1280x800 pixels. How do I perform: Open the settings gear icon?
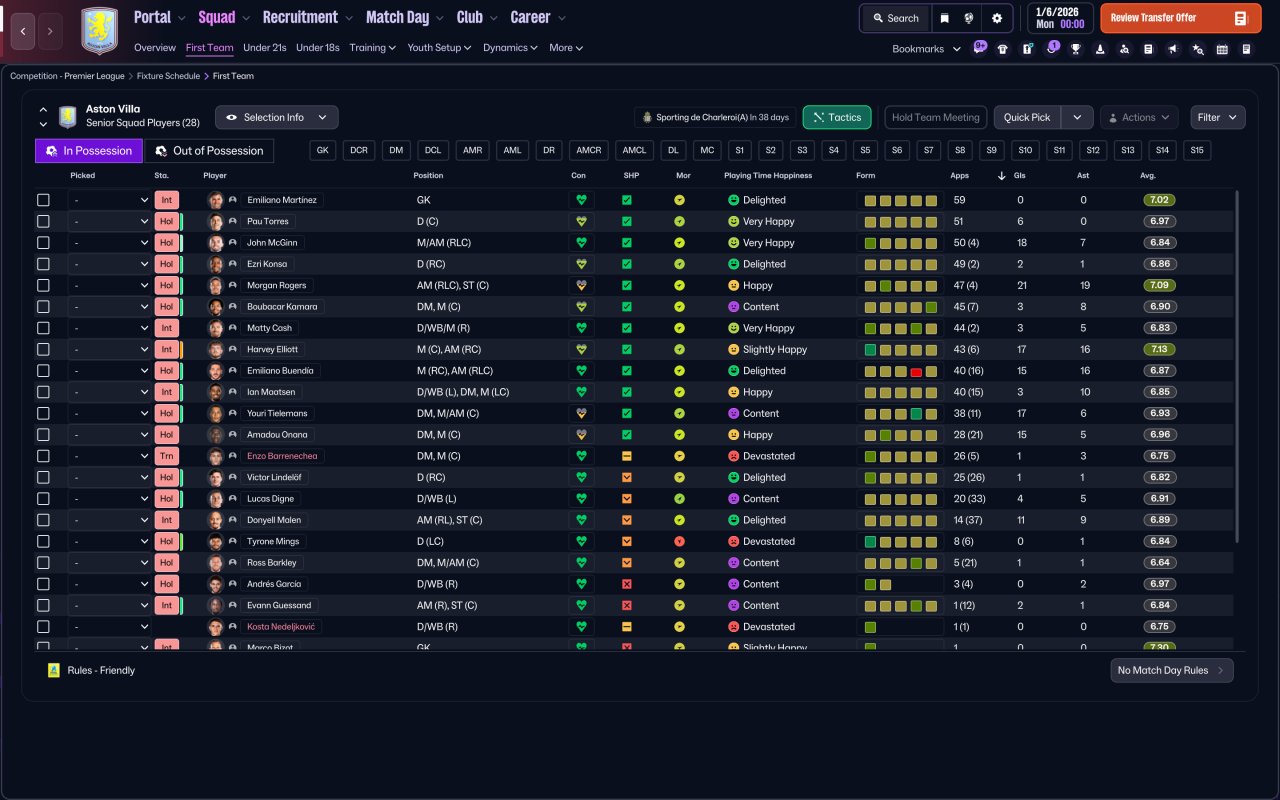[x=997, y=18]
